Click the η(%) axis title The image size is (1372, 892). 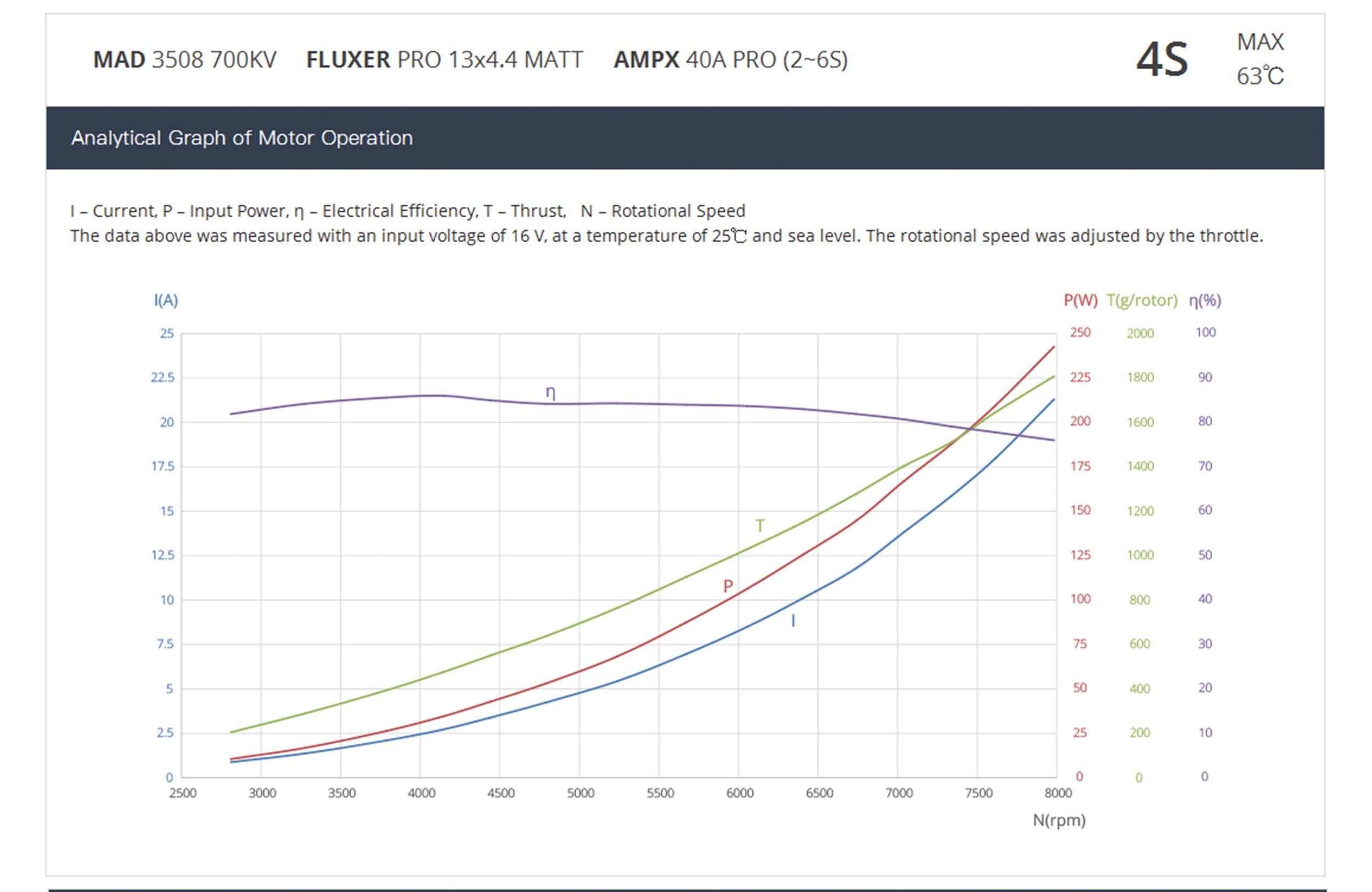[1204, 300]
